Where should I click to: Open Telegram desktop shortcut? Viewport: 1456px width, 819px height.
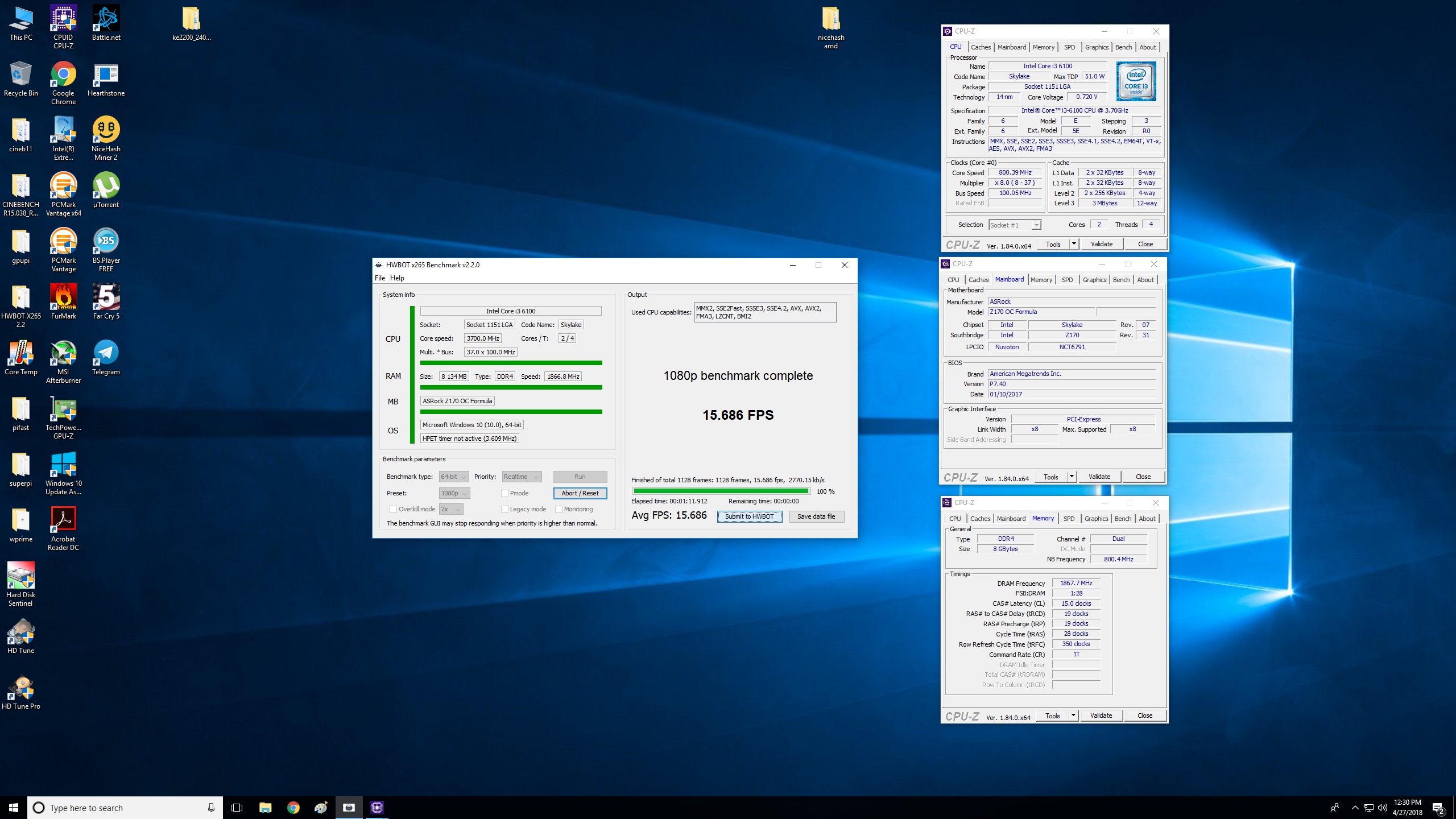coord(106,357)
